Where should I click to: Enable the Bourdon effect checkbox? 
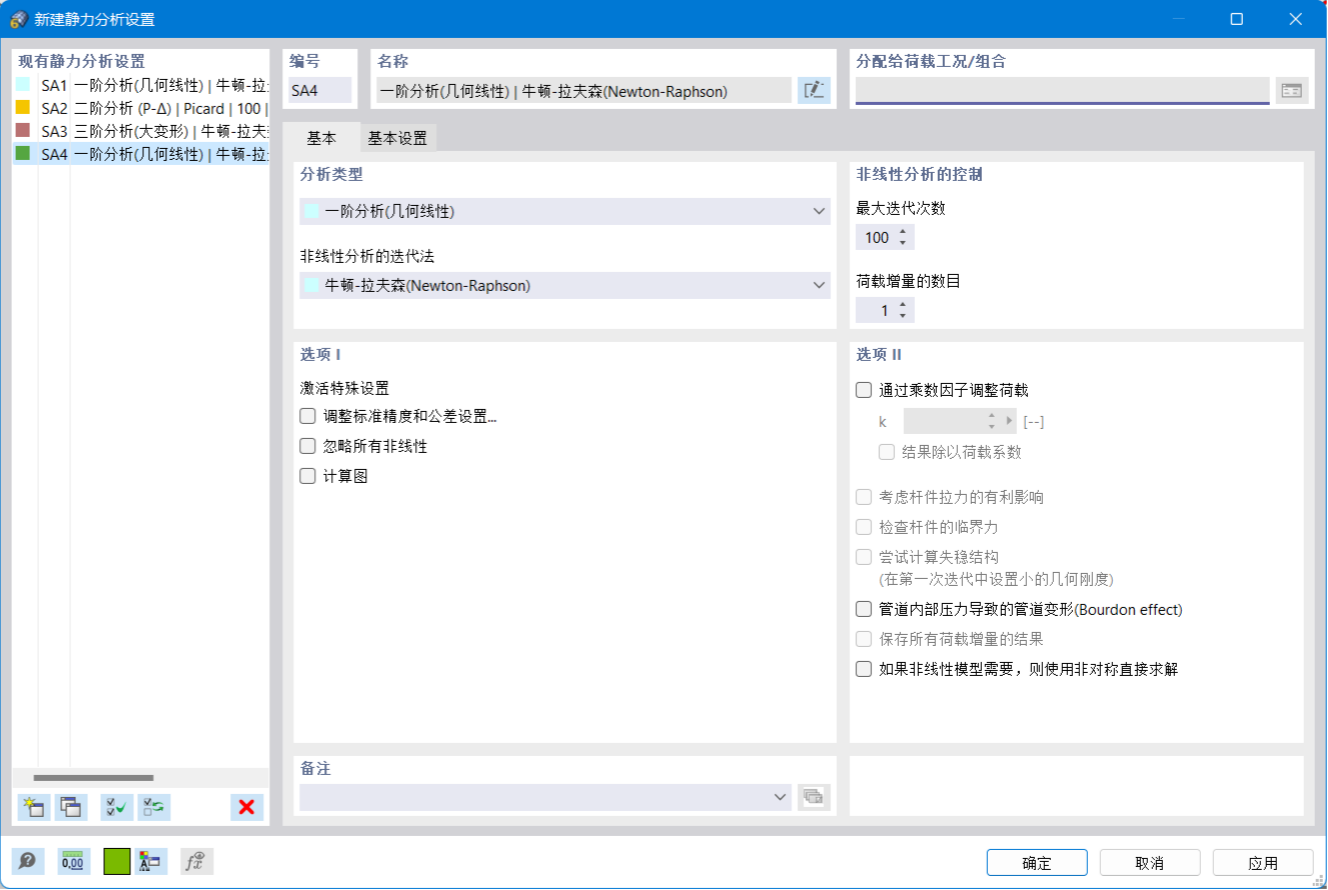(864, 609)
